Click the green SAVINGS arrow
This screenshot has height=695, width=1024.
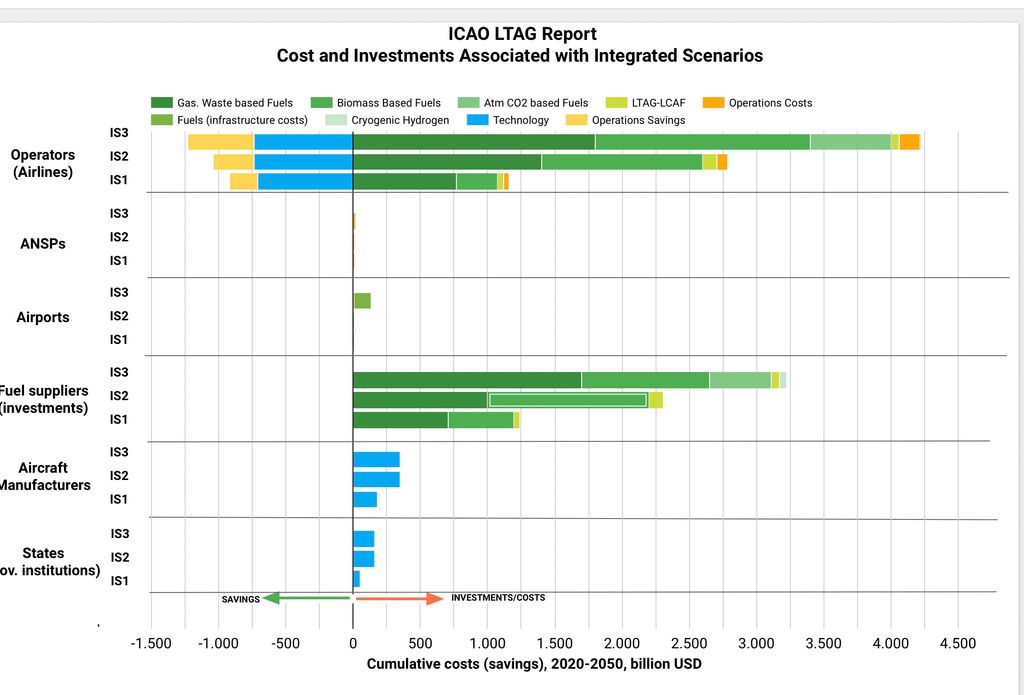point(306,598)
